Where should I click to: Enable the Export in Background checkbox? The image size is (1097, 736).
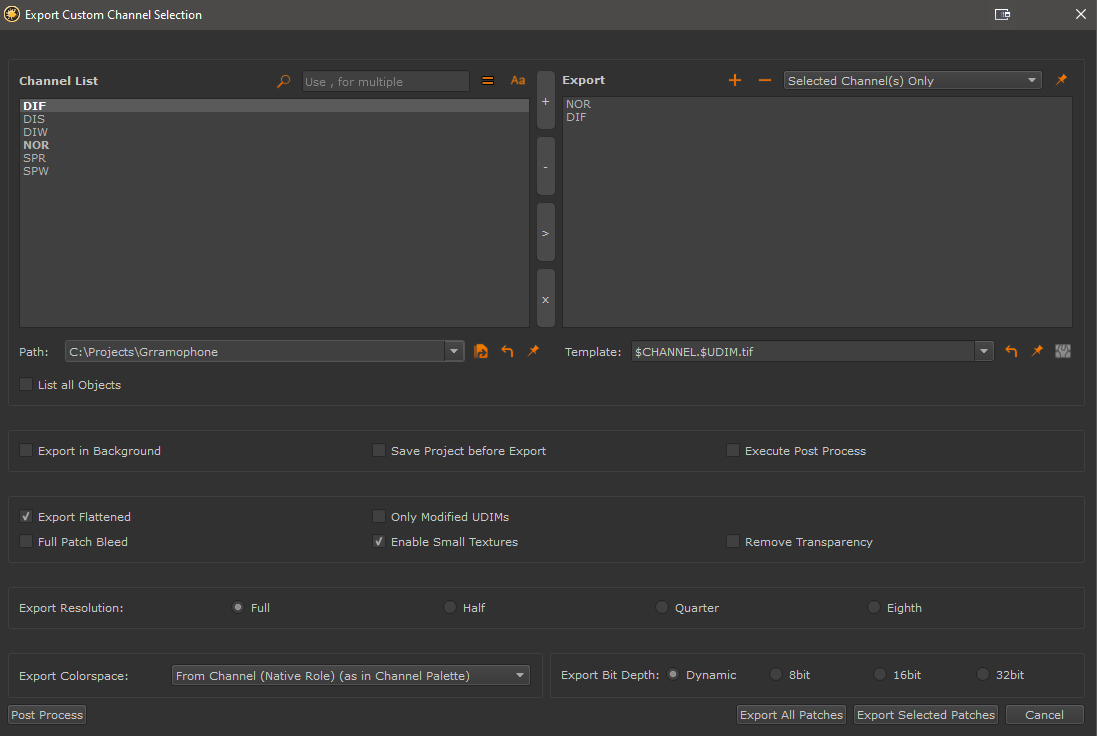(27, 451)
